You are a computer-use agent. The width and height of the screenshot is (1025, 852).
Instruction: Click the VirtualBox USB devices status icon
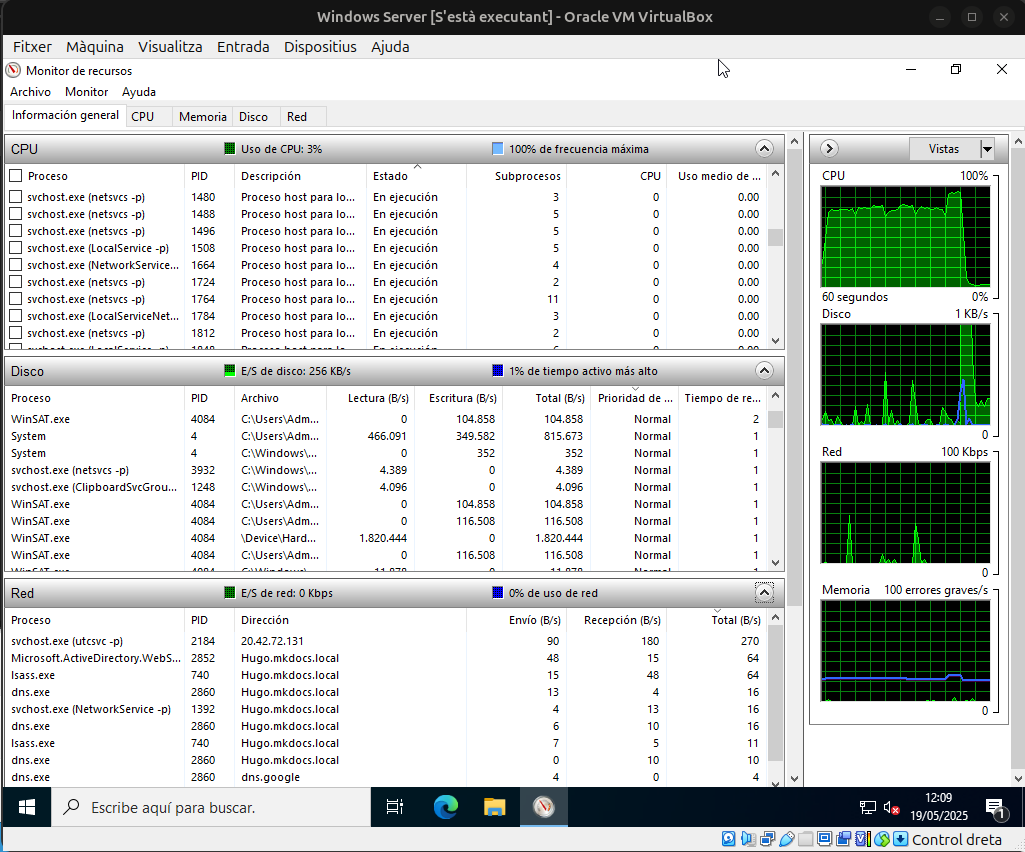[x=786, y=839]
